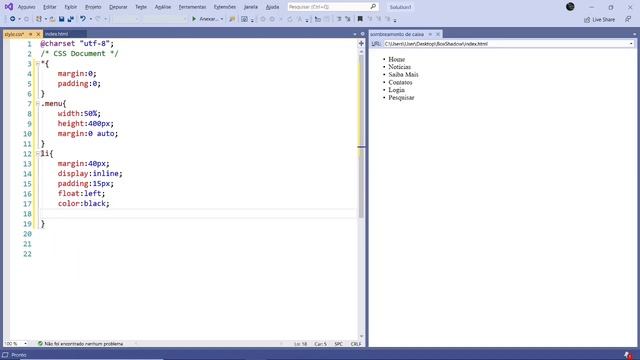Click the editor vertical scrollbar thumb
This screenshot has width=640, height=360.
click(x=361, y=136)
